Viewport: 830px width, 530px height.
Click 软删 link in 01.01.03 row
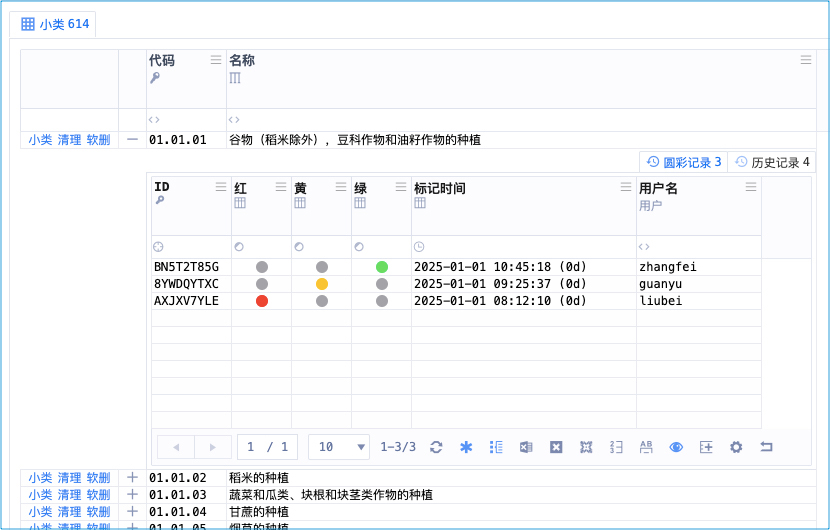(98, 495)
